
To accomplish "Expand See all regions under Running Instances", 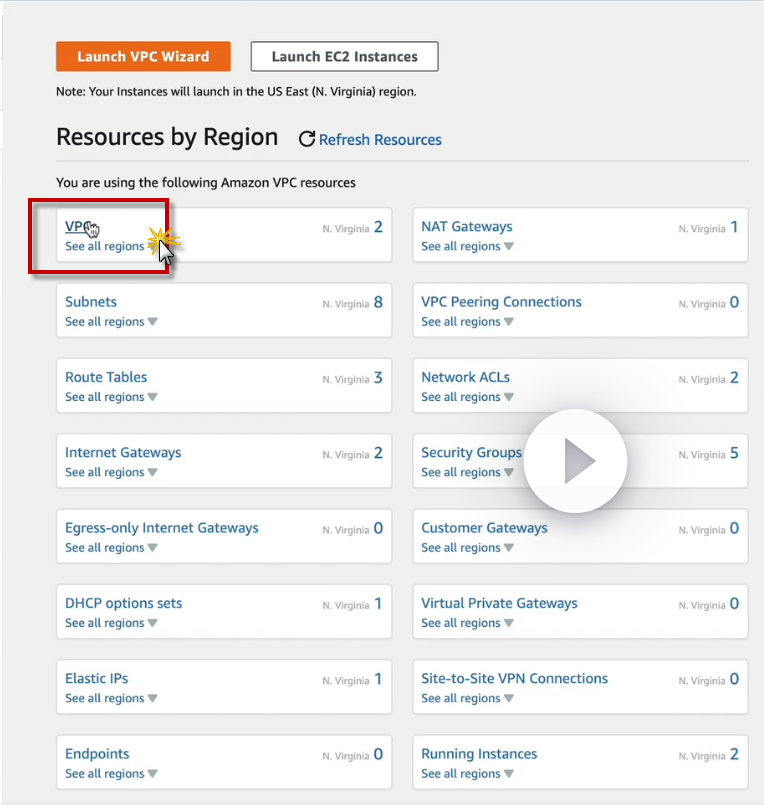I will coord(467,774).
